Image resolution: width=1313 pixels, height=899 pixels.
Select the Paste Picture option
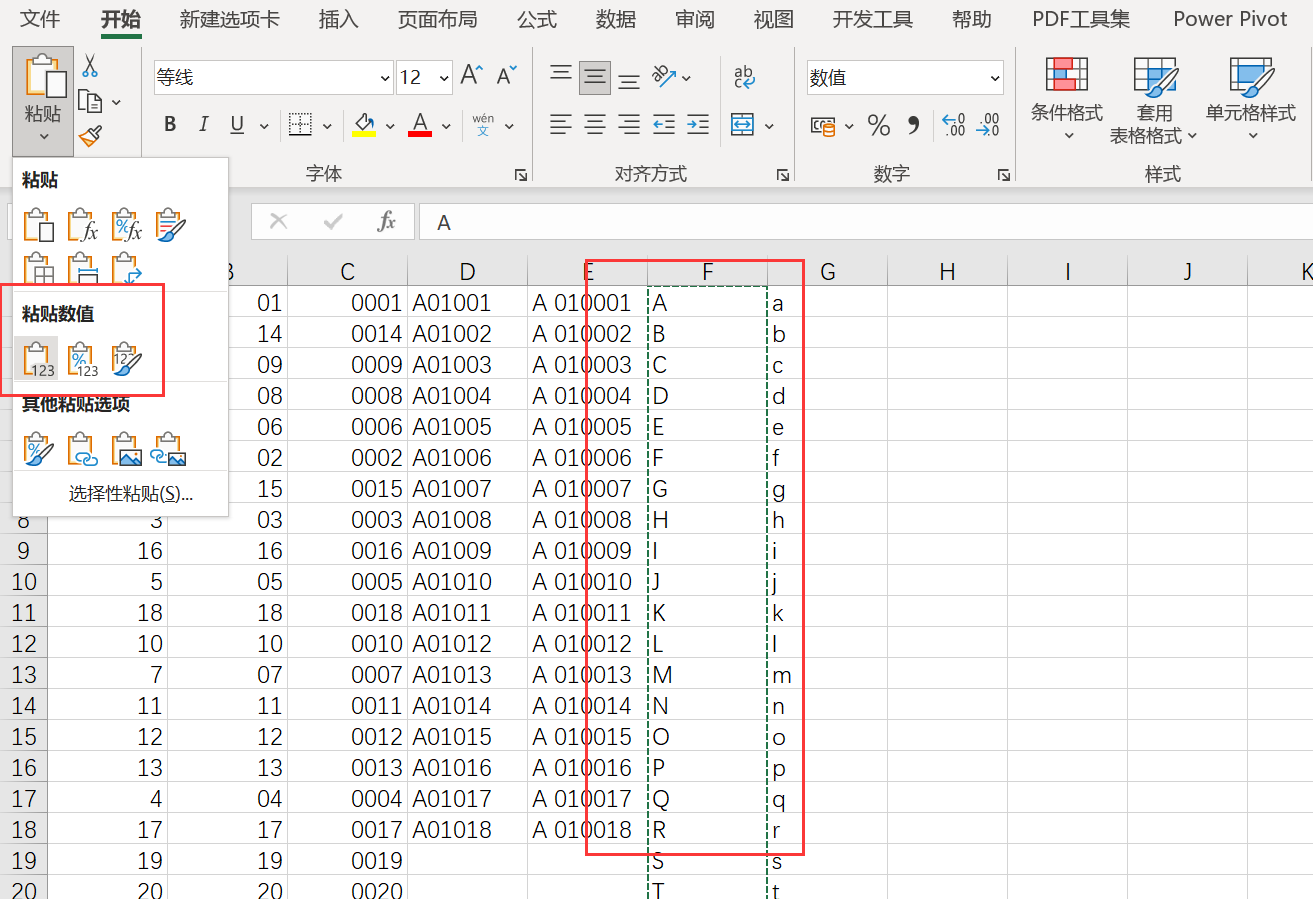125,448
